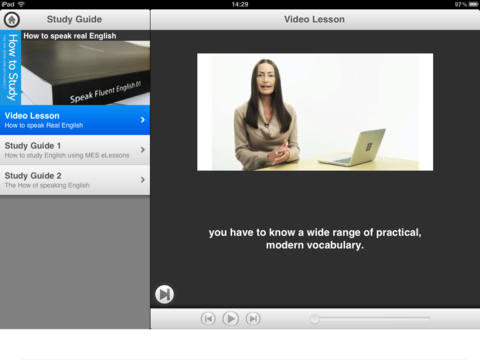480x360 pixels.
Task: Select Study Guide 2 list item
Action: pyautogui.click(x=75, y=180)
